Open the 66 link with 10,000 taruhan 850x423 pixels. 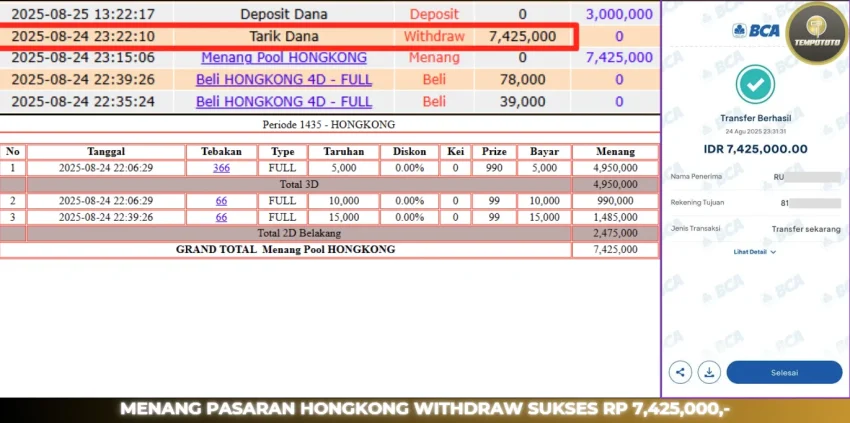click(221, 201)
